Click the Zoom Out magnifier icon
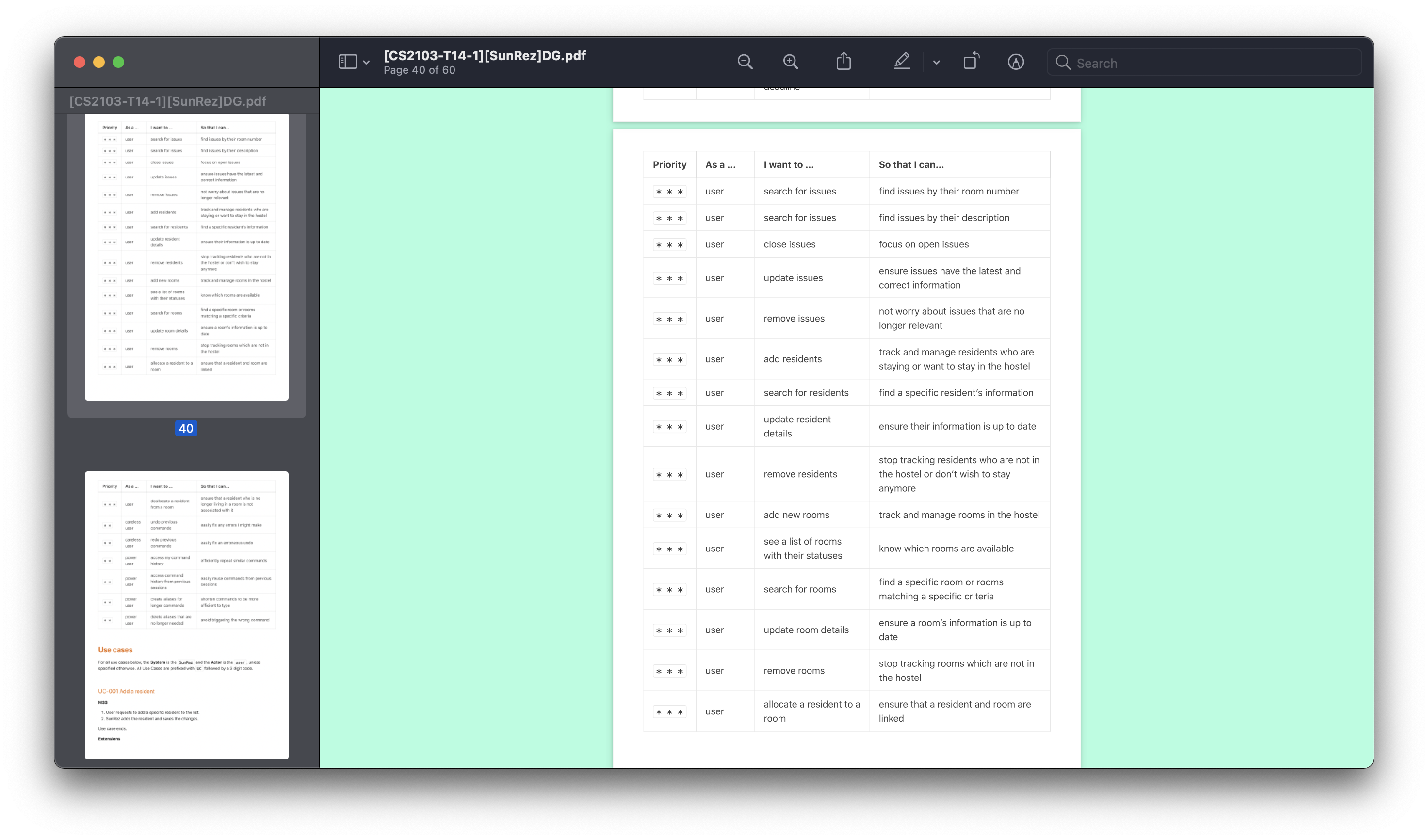The width and height of the screenshot is (1428, 840). click(745, 62)
